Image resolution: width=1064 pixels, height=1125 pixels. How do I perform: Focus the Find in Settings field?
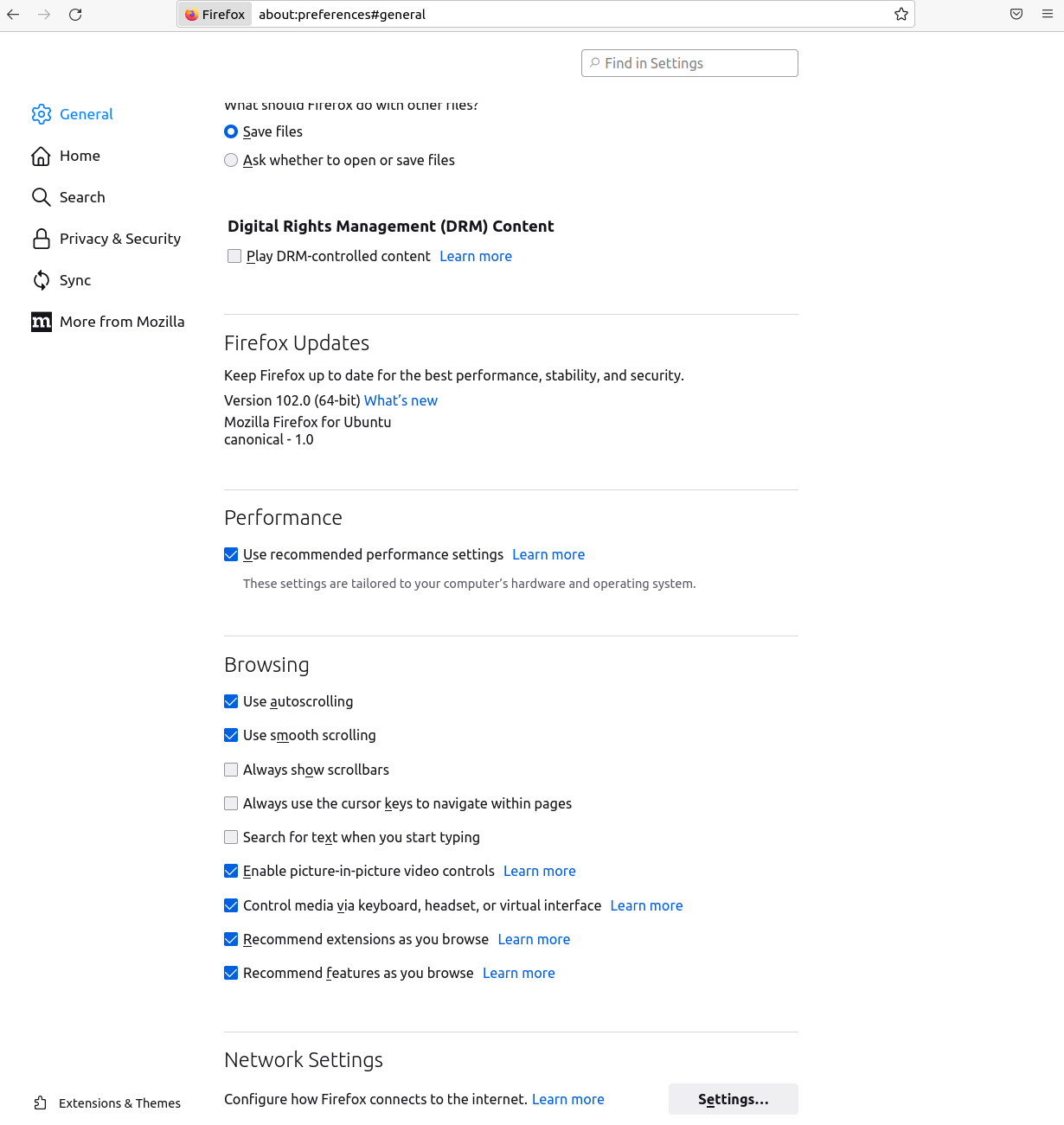pos(689,63)
